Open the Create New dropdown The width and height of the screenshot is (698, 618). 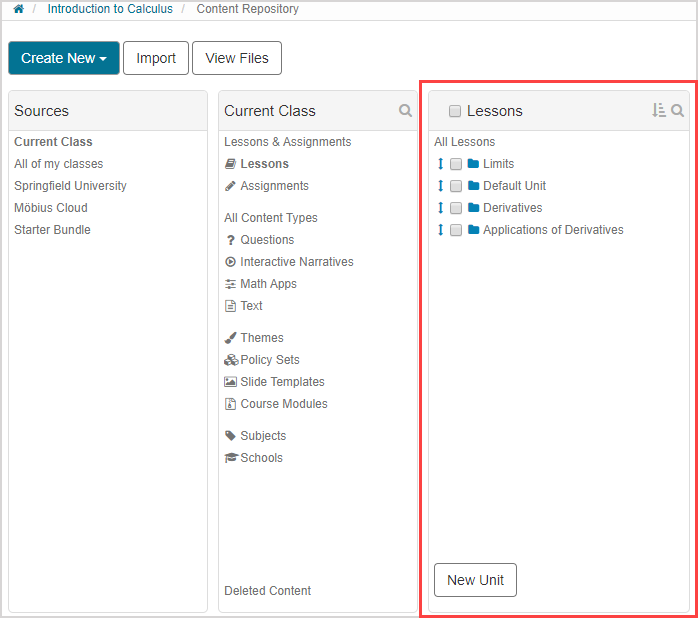coord(64,58)
